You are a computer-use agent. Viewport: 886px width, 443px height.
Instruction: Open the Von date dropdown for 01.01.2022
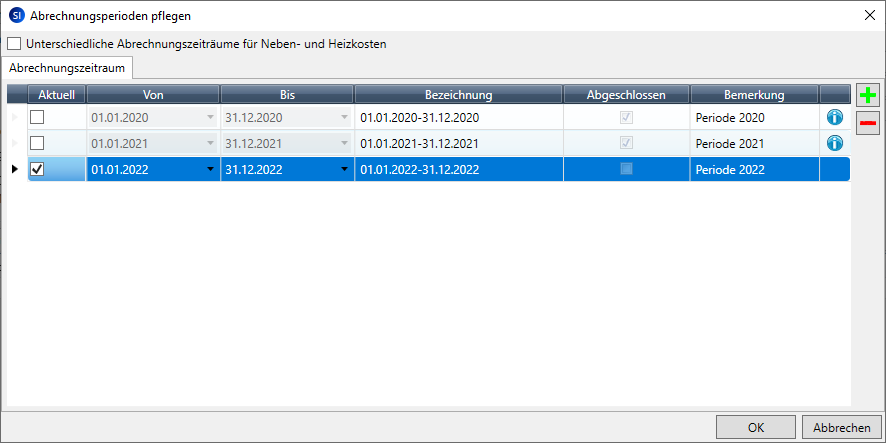pyautogui.click(x=210, y=169)
